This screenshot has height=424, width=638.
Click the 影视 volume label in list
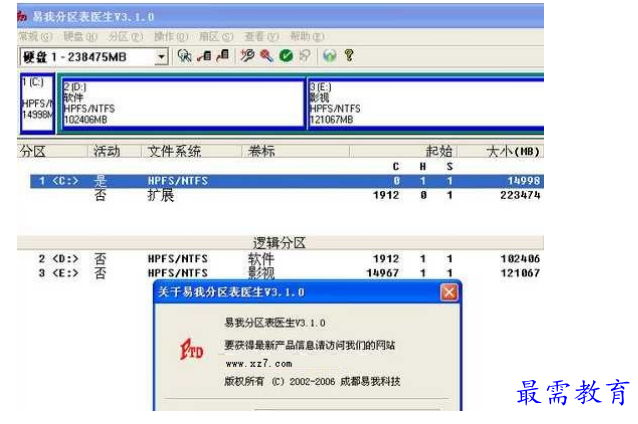coord(261,273)
